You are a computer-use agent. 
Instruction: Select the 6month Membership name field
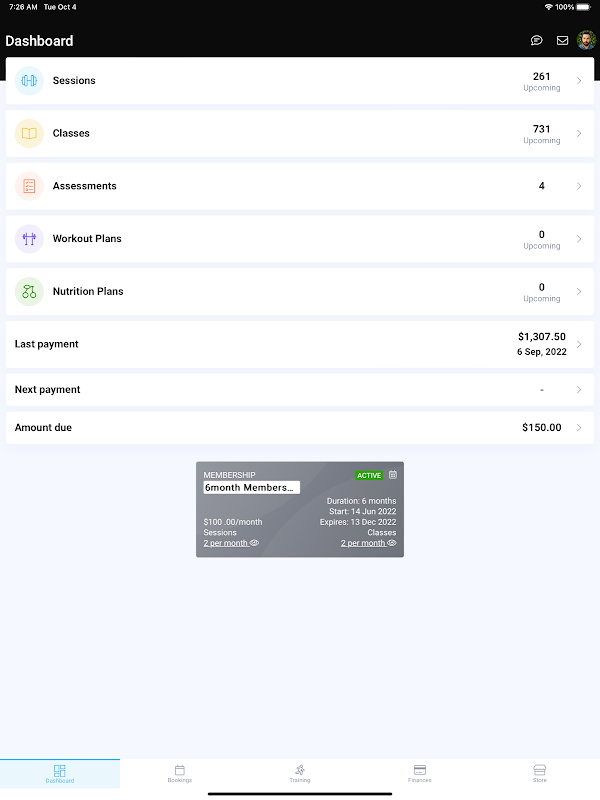point(252,487)
